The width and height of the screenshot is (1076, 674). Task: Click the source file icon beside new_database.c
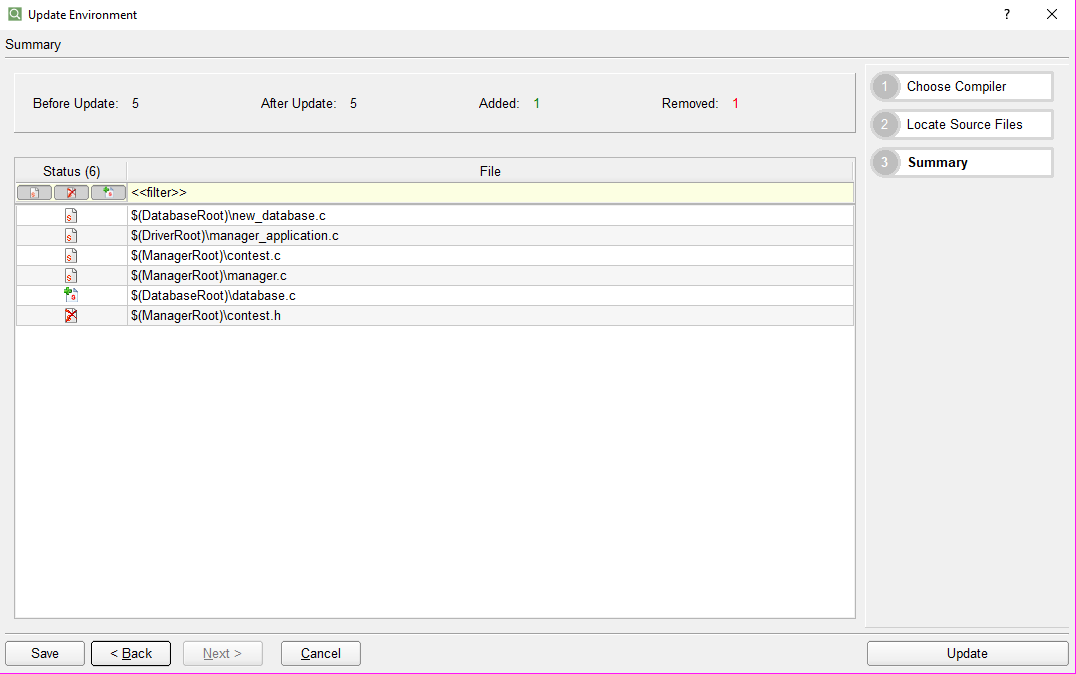[70, 215]
